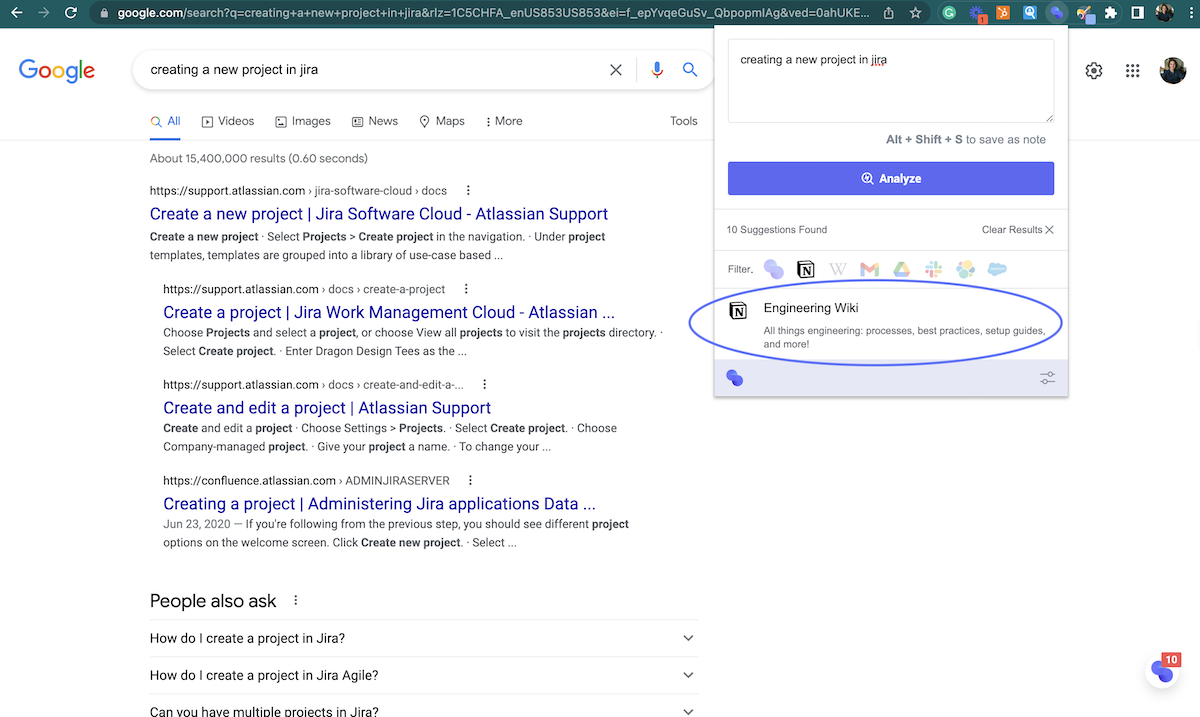Open options menu for create-a-project result

pyautogui.click(x=467, y=288)
